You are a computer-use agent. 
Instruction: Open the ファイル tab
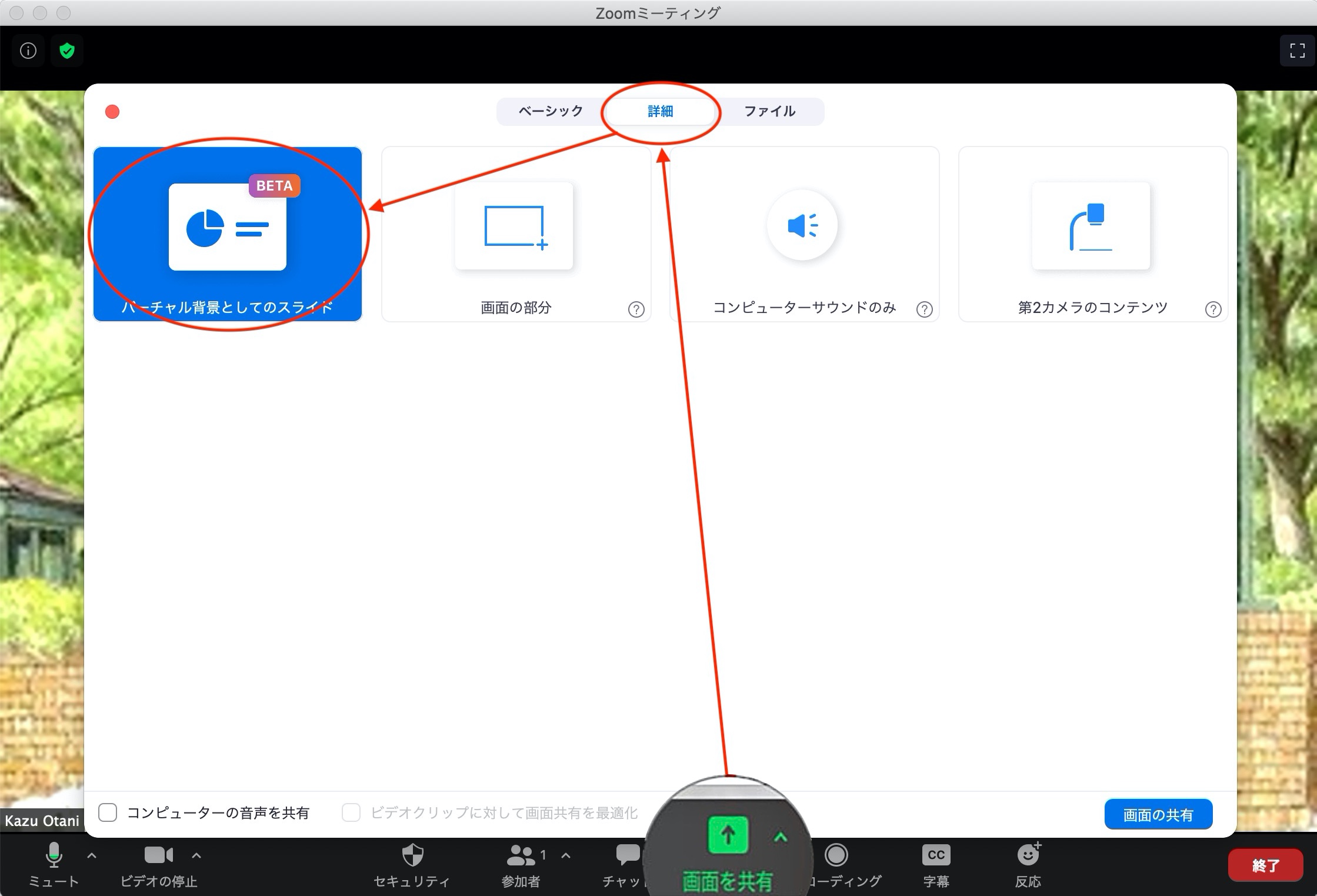(x=770, y=111)
